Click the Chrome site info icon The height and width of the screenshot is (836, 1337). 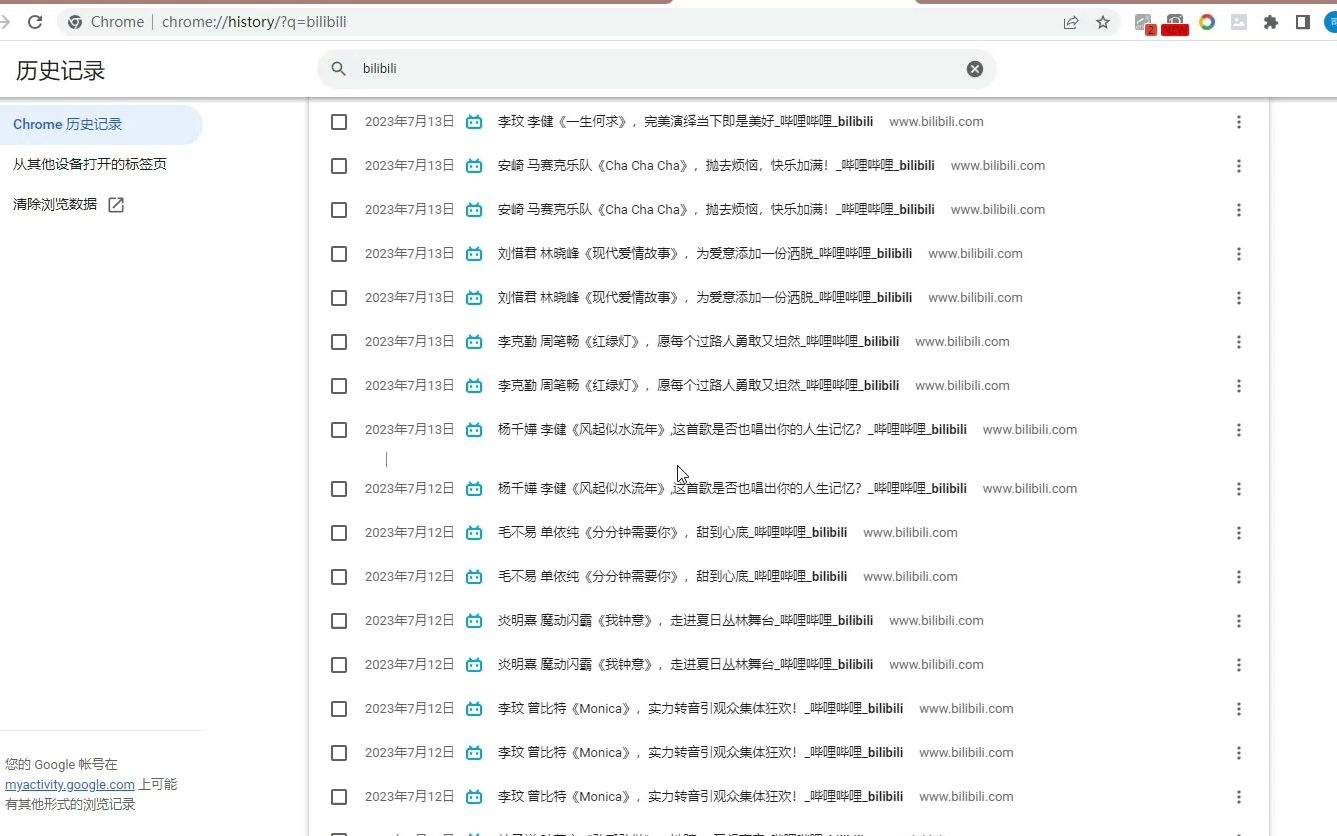[x=75, y=22]
